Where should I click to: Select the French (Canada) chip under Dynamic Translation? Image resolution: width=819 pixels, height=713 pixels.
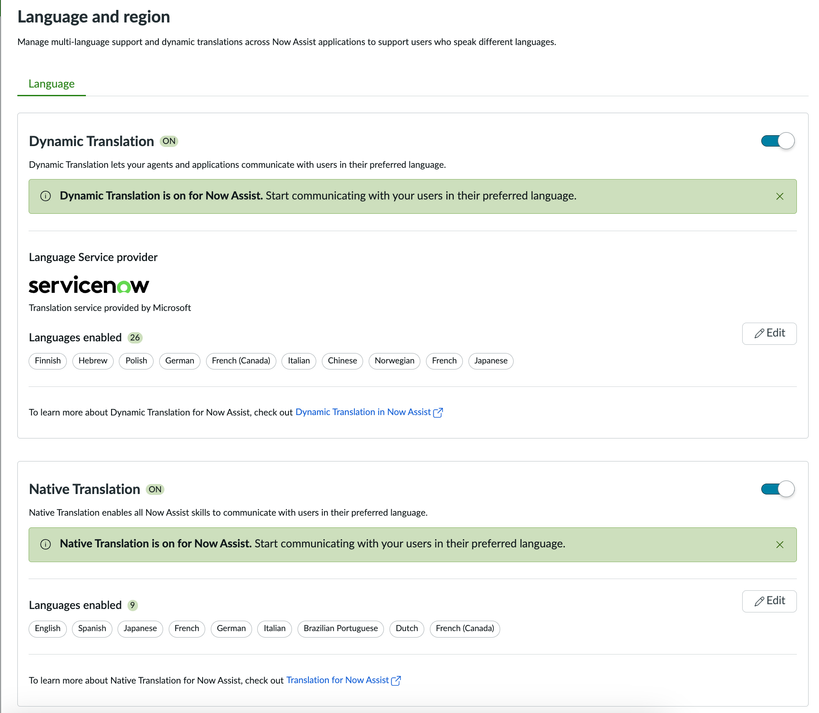pyautogui.click(x=241, y=361)
